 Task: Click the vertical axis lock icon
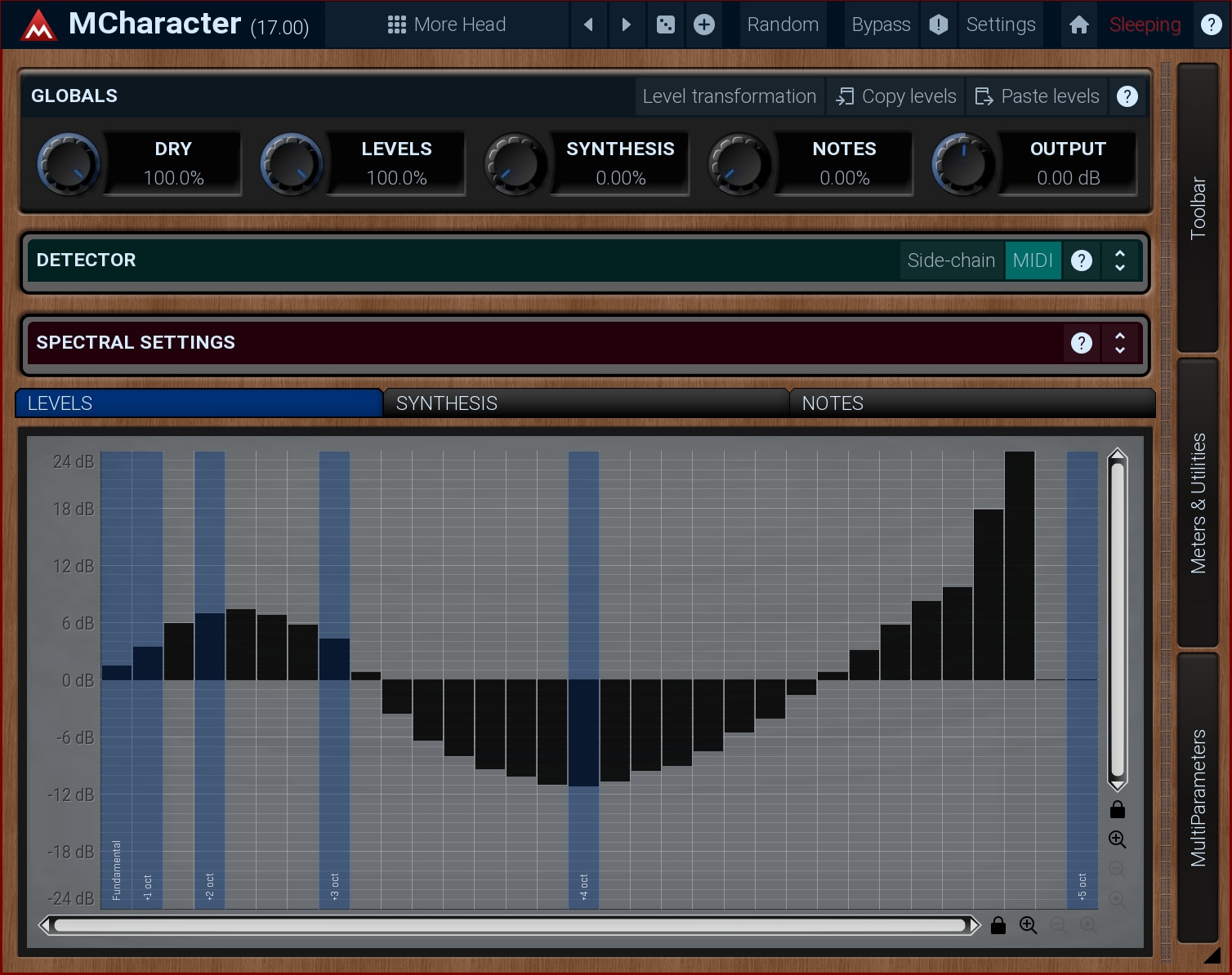point(1118,809)
